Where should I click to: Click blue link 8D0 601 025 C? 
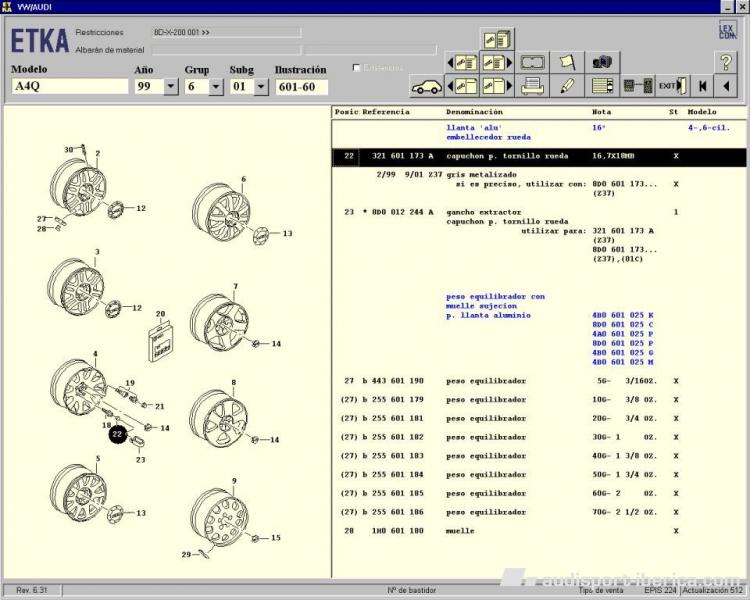623,324
